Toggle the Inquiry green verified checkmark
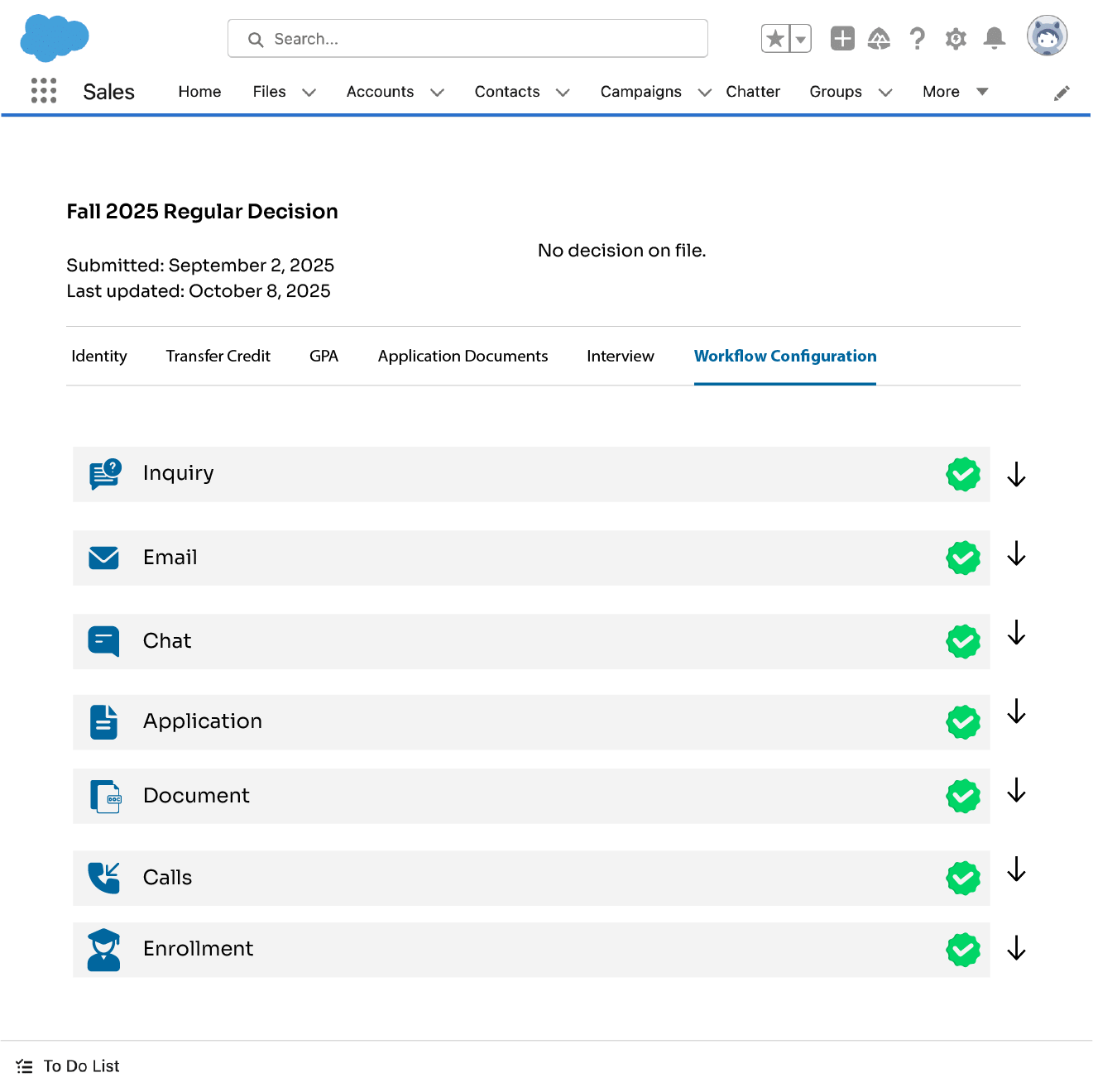This screenshot has width=1093, height=1092. [963, 475]
